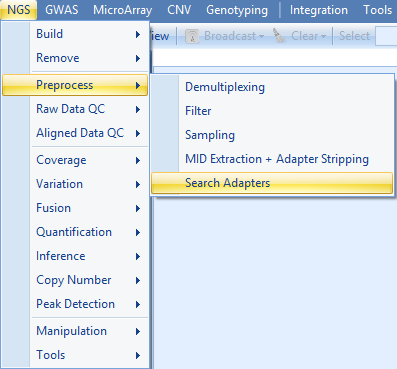Image resolution: width=397 pixels, height=369 pixels.
Task: Expand the Manipulation submenu
Action: click(75, 331)
